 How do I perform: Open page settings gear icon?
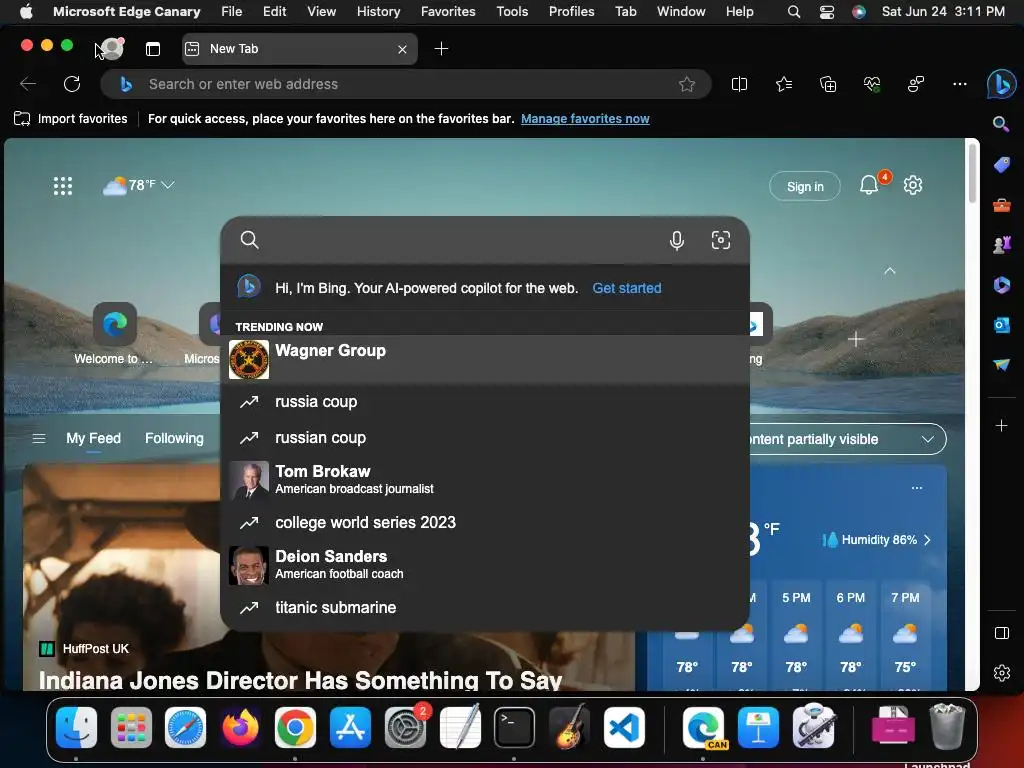coord(912,185)
